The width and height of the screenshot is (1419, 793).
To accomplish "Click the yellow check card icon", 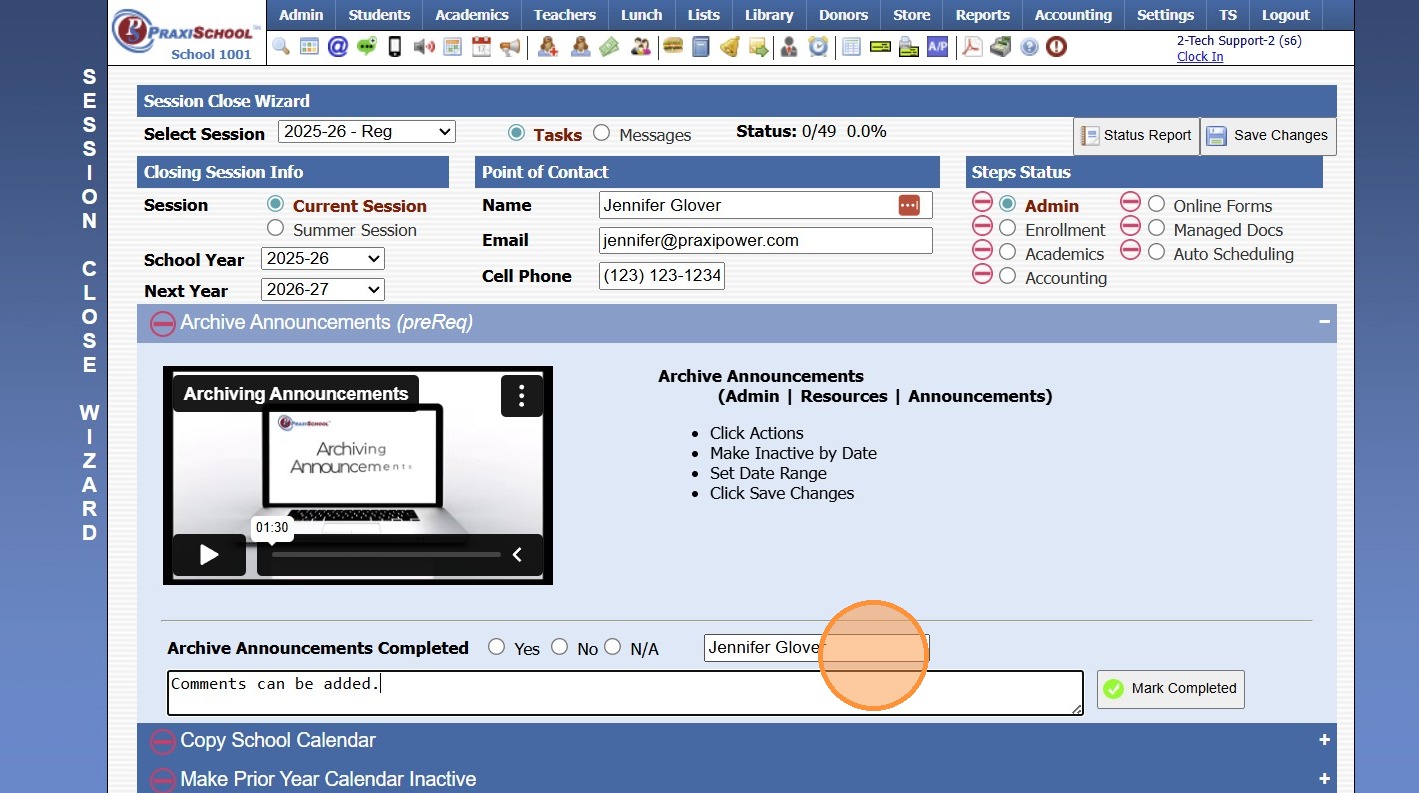I will coord(880,46).
